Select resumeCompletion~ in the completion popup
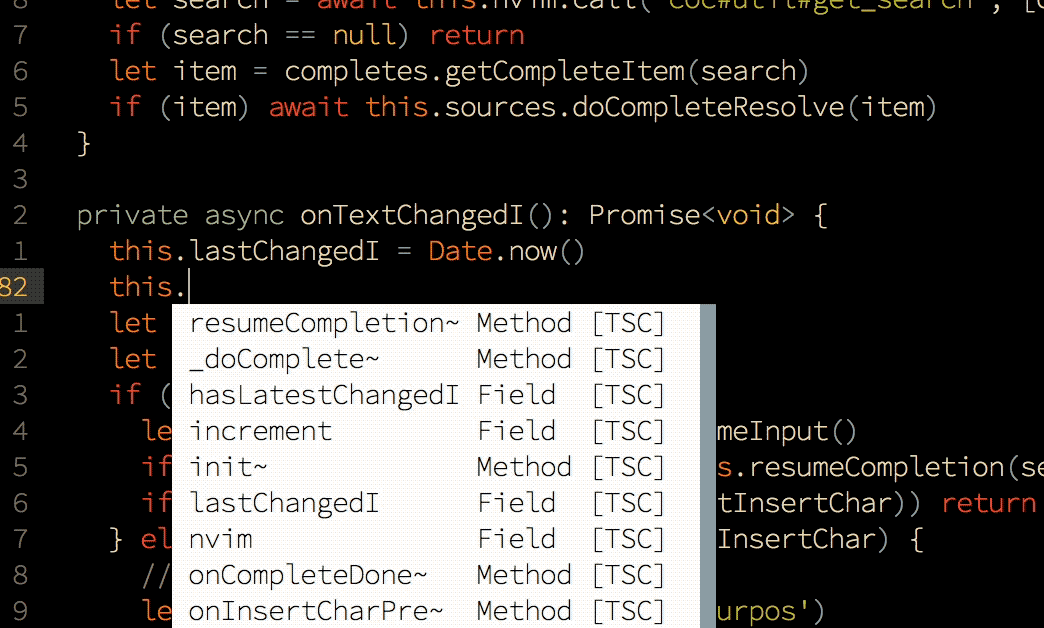The width and height of the screenshot is (1044, 628). pyautogui.click(x=324, y=323)
